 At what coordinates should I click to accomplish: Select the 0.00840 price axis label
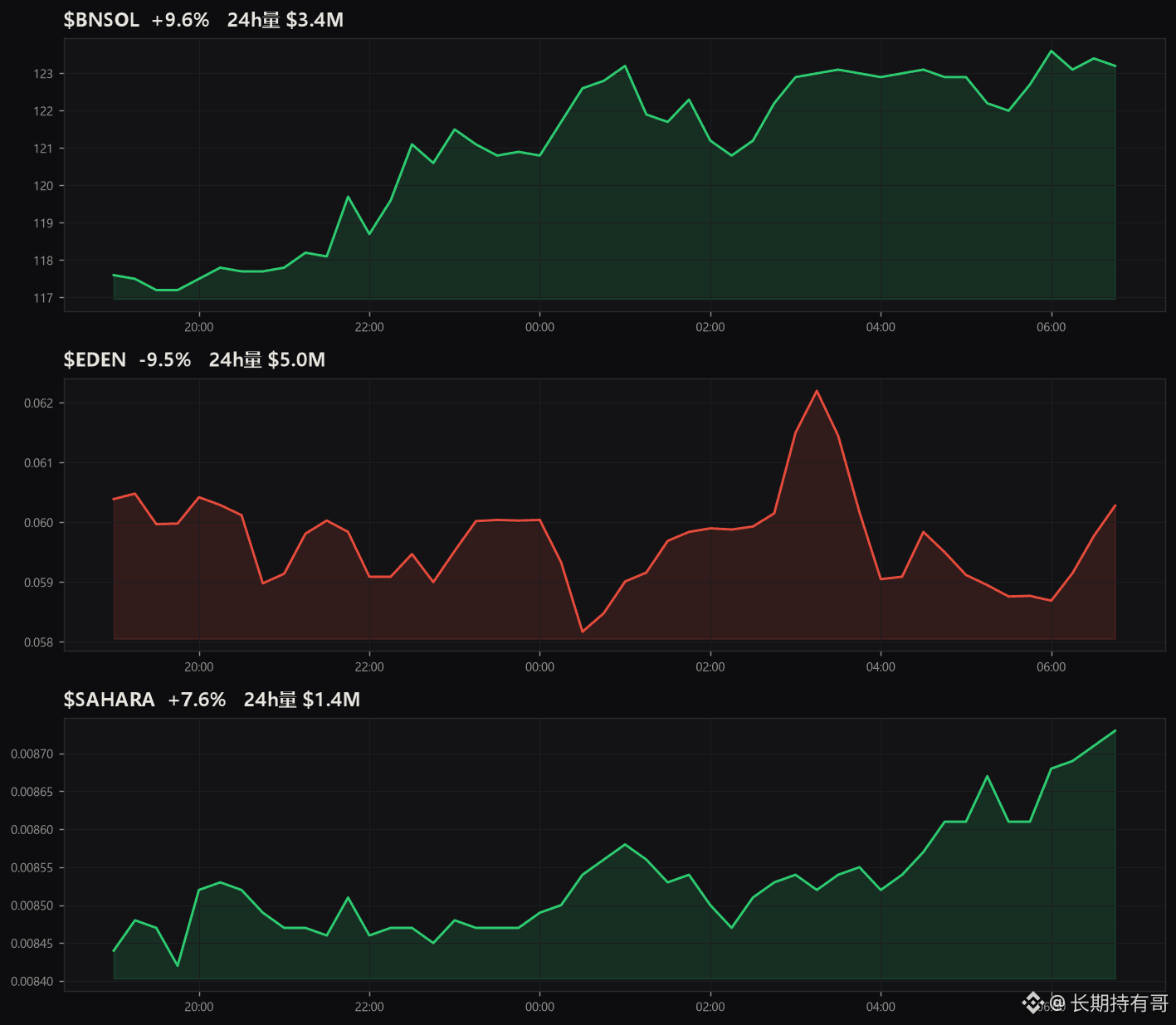pos(32,982)
